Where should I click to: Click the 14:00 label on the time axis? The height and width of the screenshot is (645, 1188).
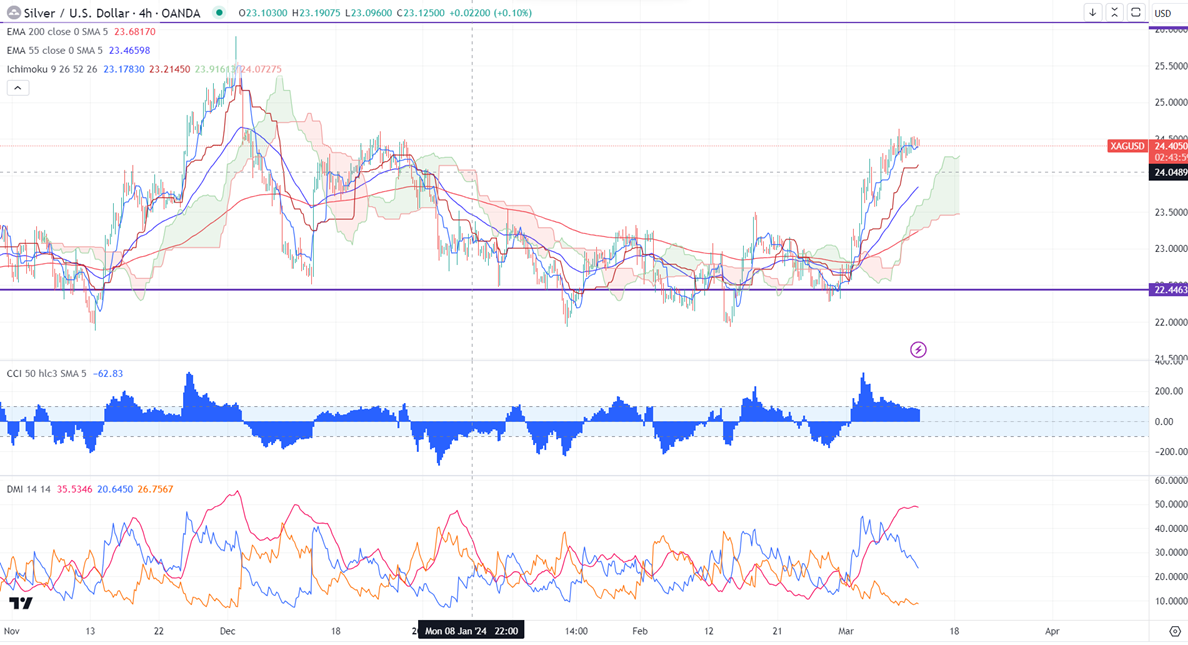click(576, 631)
